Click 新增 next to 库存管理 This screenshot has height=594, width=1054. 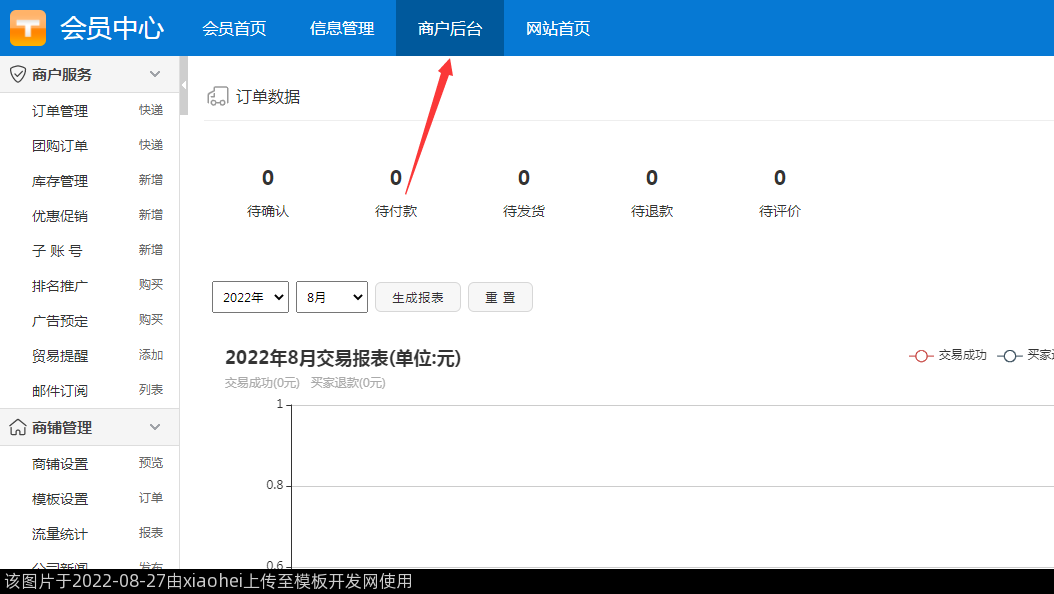click(x=150, y=180)
